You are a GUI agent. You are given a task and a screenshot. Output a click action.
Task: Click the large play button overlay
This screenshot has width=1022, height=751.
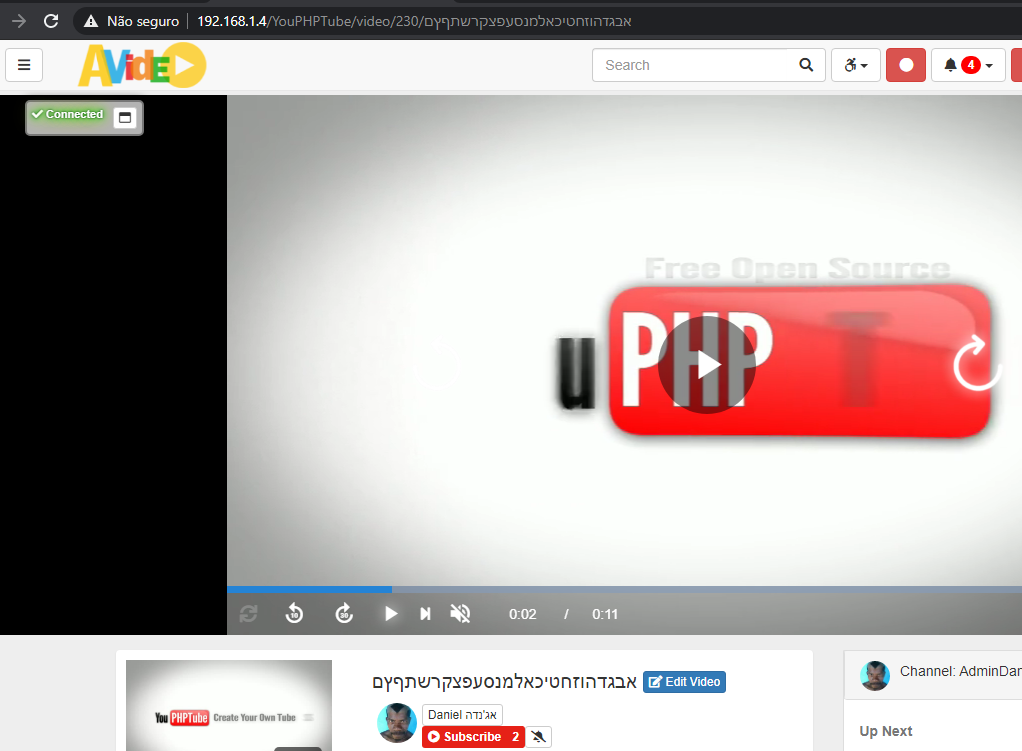(x=707, y=364)
